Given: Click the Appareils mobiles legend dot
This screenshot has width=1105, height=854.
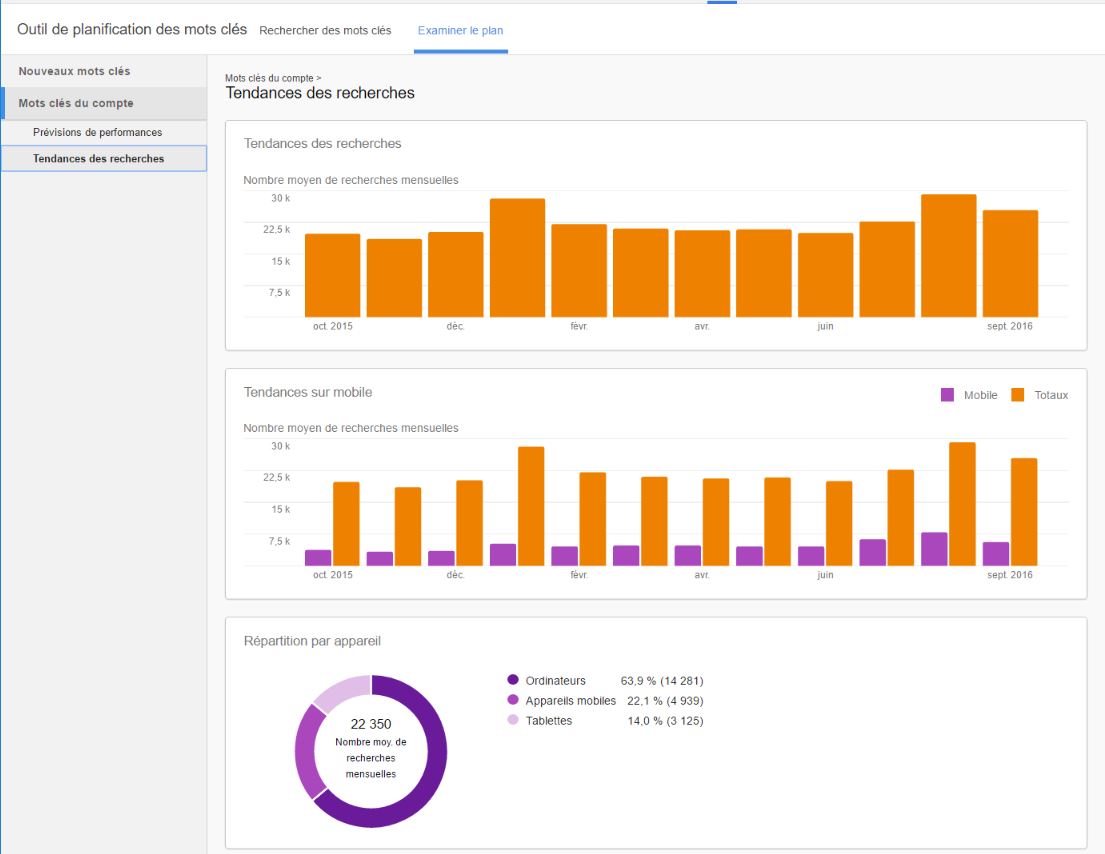Looking at the screenshot, I should (x=513, y=700).
